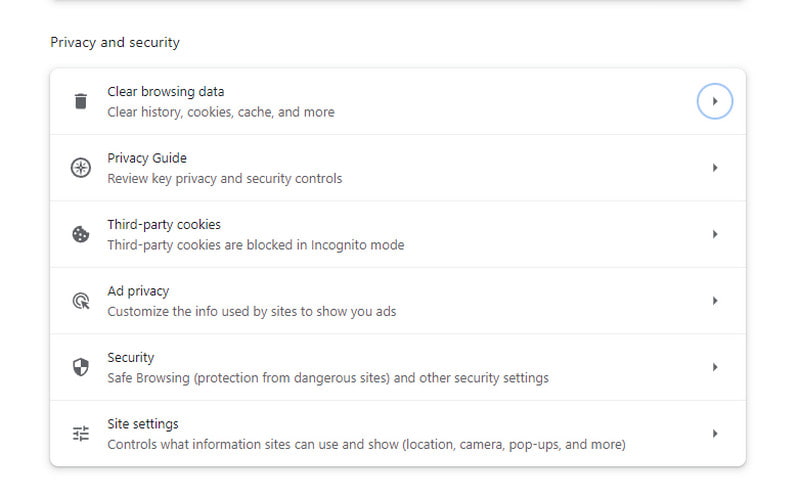The height and width of the screenshot is (499, 800).
Task: Open the arrow on the Security row
Action: click(x=715, y=367)
